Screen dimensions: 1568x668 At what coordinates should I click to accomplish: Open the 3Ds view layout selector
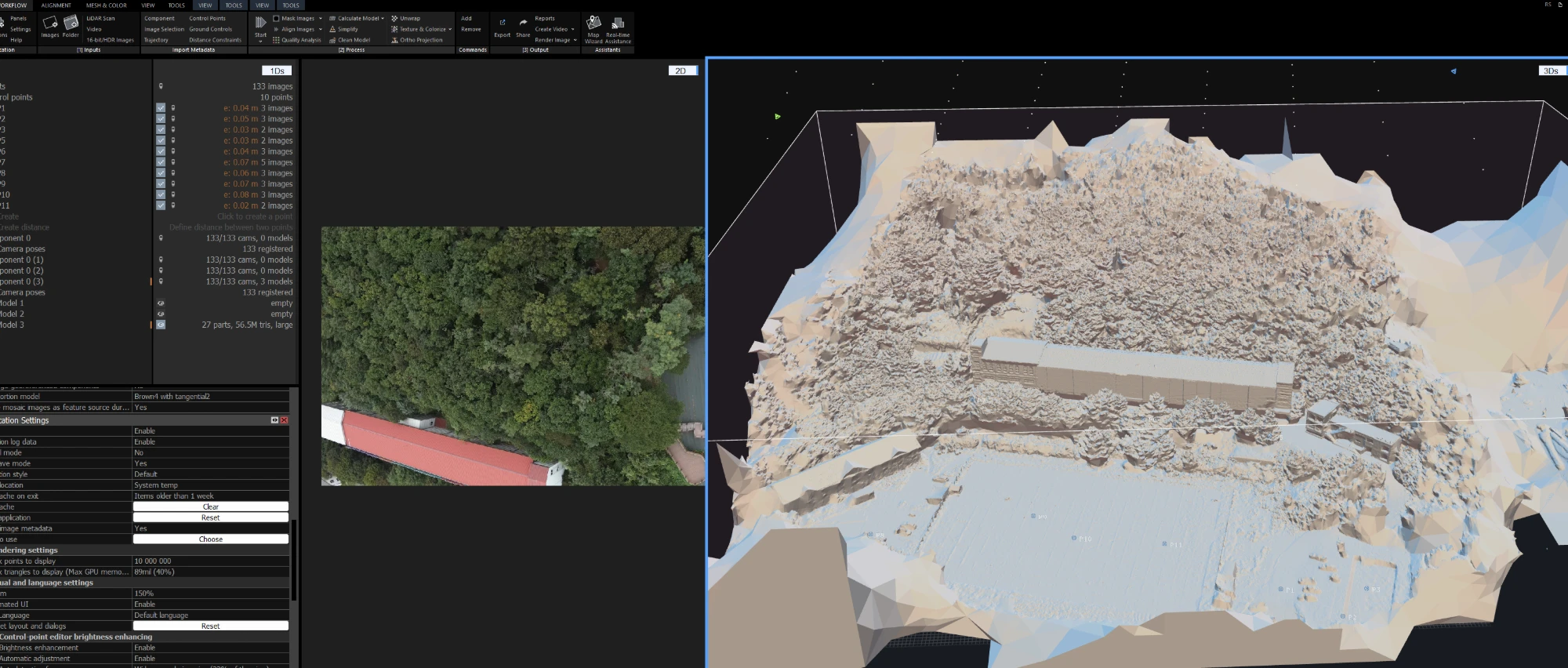point(1552,71)
